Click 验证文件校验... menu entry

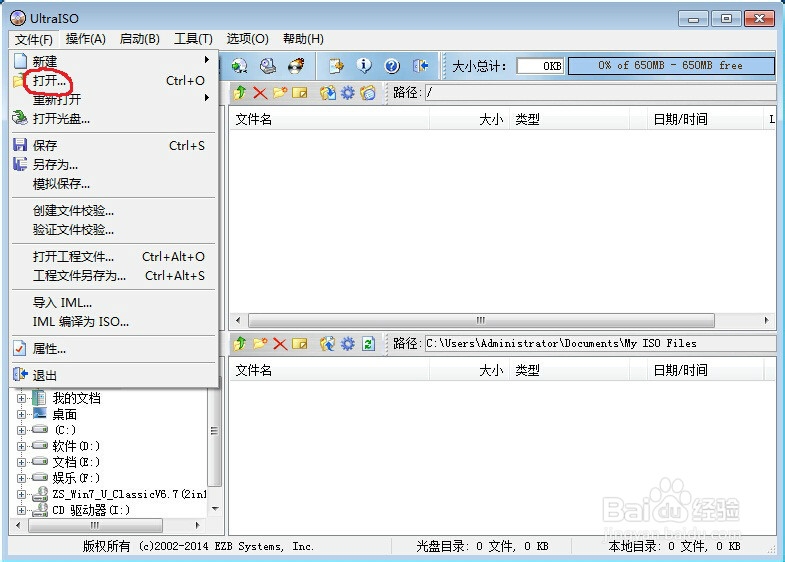click(x=114, y=230)
